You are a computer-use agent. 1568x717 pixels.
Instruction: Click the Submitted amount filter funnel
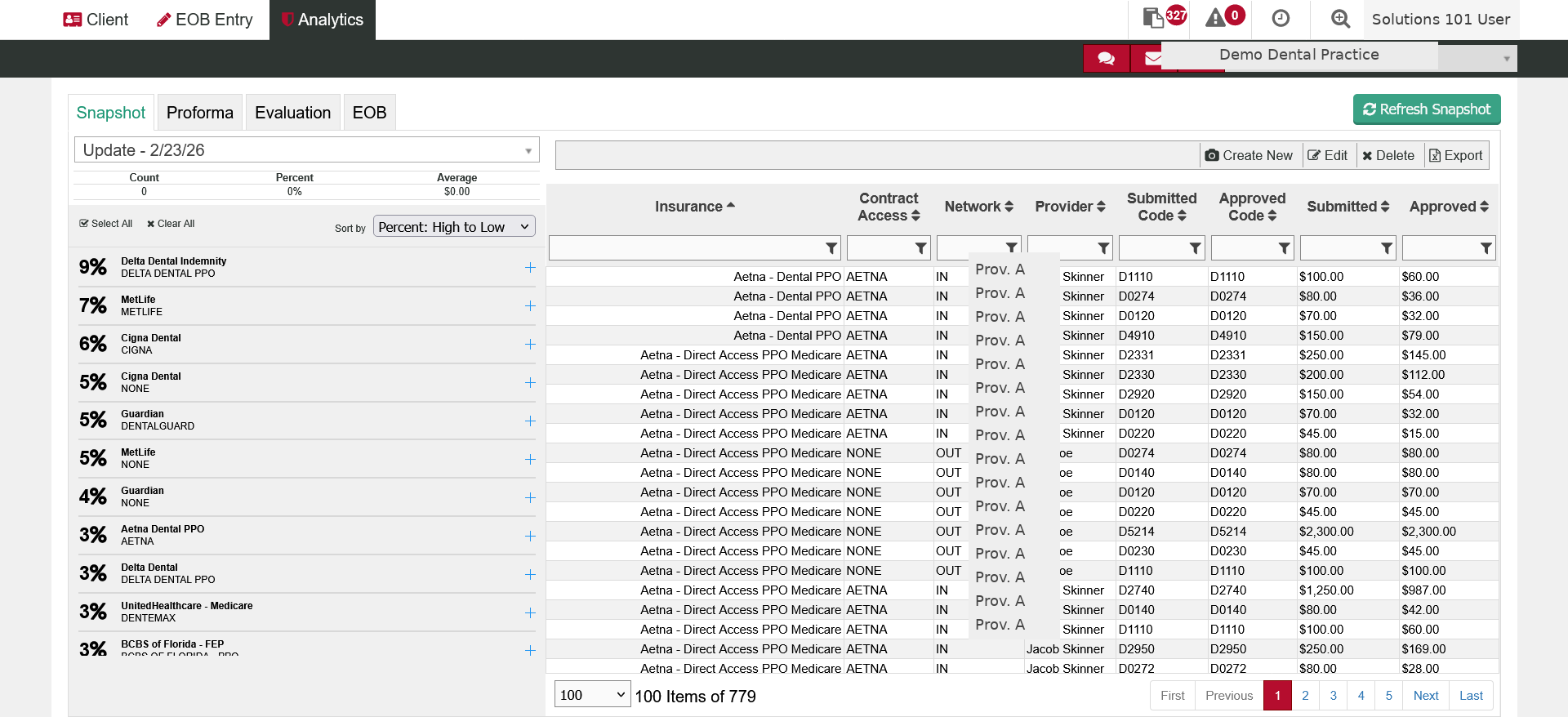coord(1387,248)
